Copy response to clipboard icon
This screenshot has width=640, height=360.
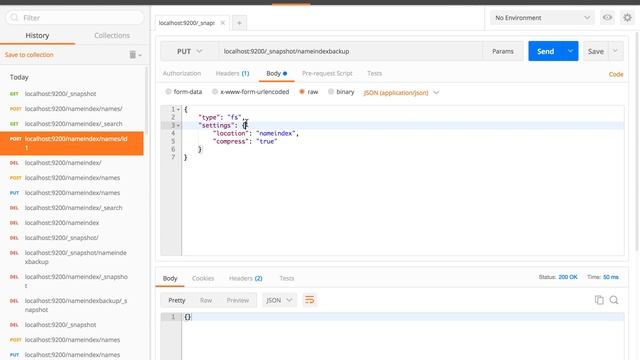pos(599,300)
